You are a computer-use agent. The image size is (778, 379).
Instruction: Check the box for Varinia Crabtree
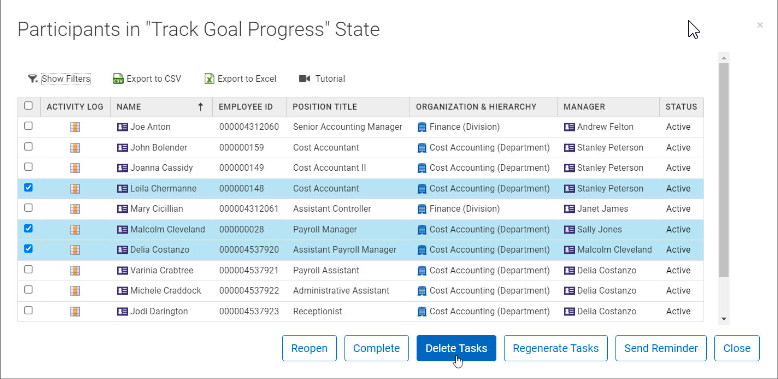click(28, 269)
